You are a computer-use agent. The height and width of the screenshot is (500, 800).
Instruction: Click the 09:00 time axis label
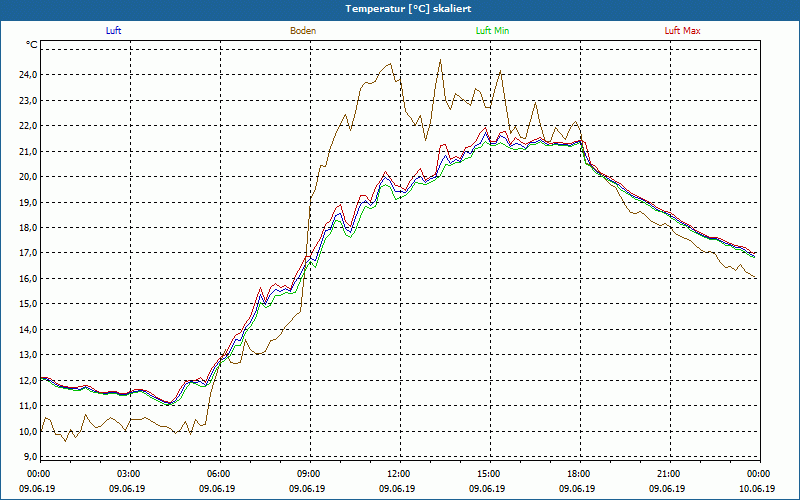click(310, 474)
